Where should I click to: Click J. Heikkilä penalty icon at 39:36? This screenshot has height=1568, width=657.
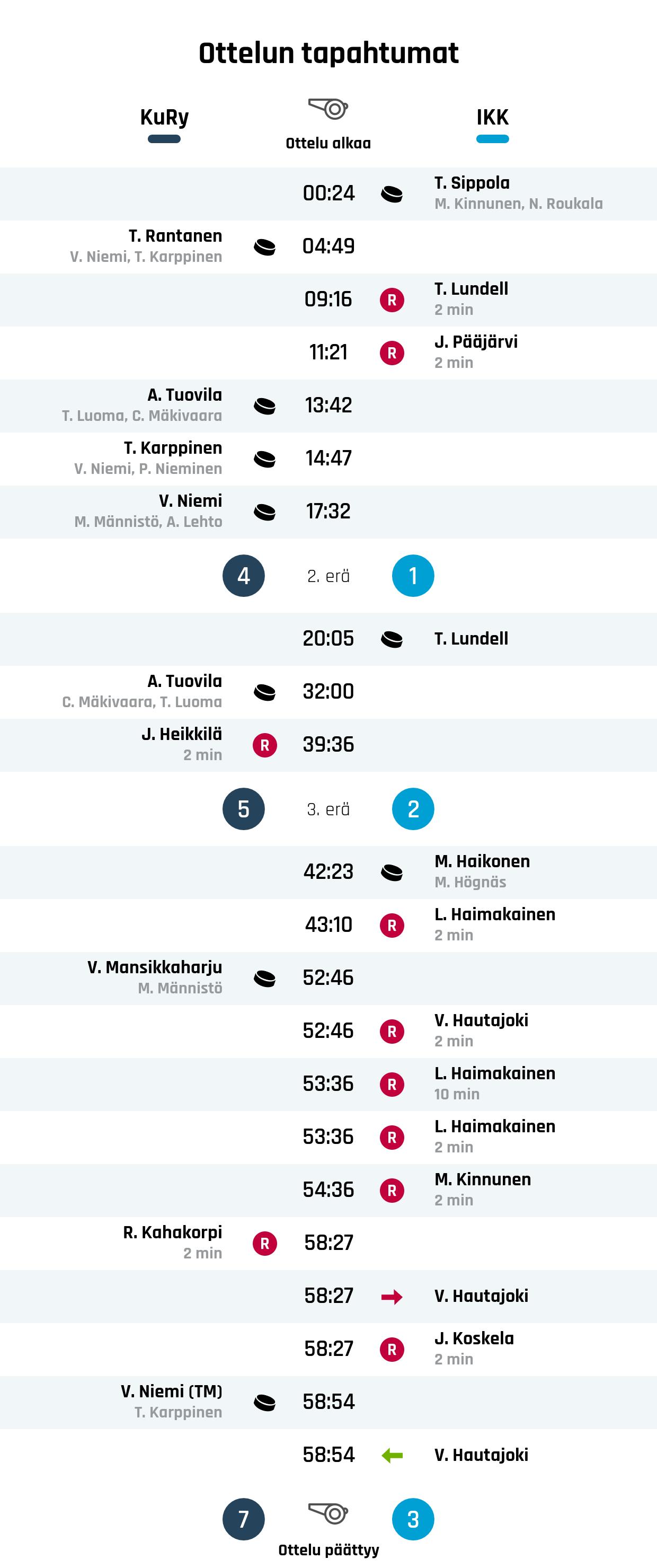tap(264, 745)
